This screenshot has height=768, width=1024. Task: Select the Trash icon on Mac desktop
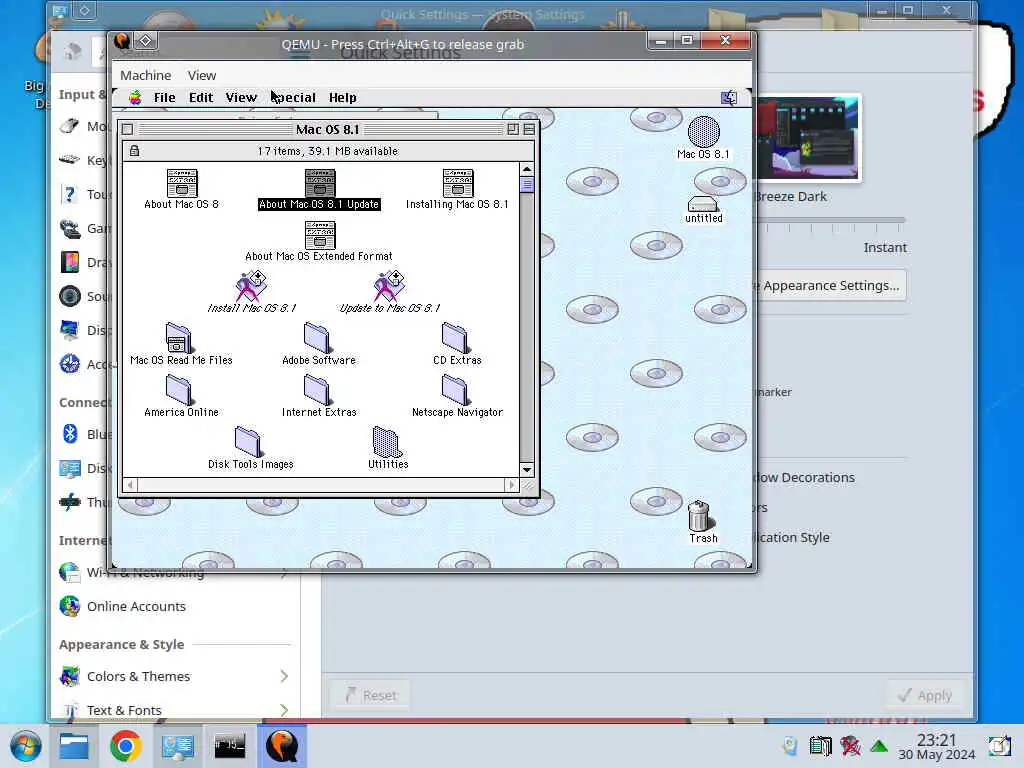(699, 515)
